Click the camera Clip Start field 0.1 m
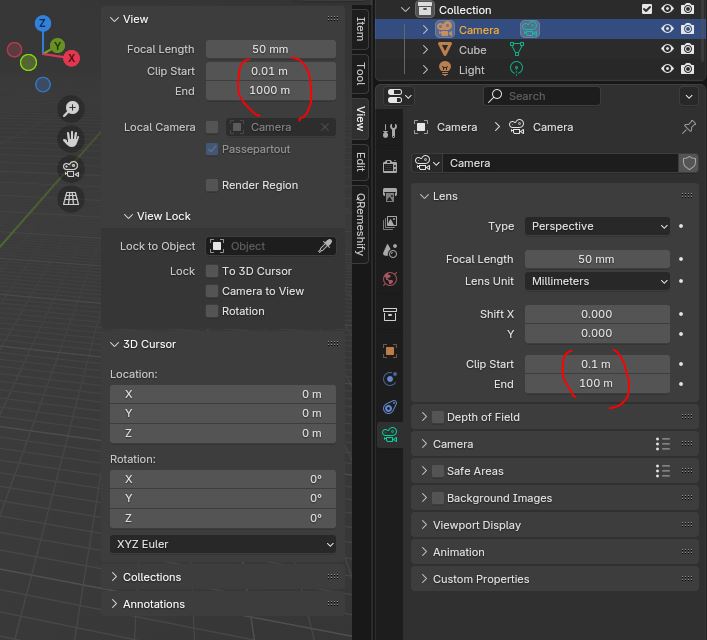 597,364
